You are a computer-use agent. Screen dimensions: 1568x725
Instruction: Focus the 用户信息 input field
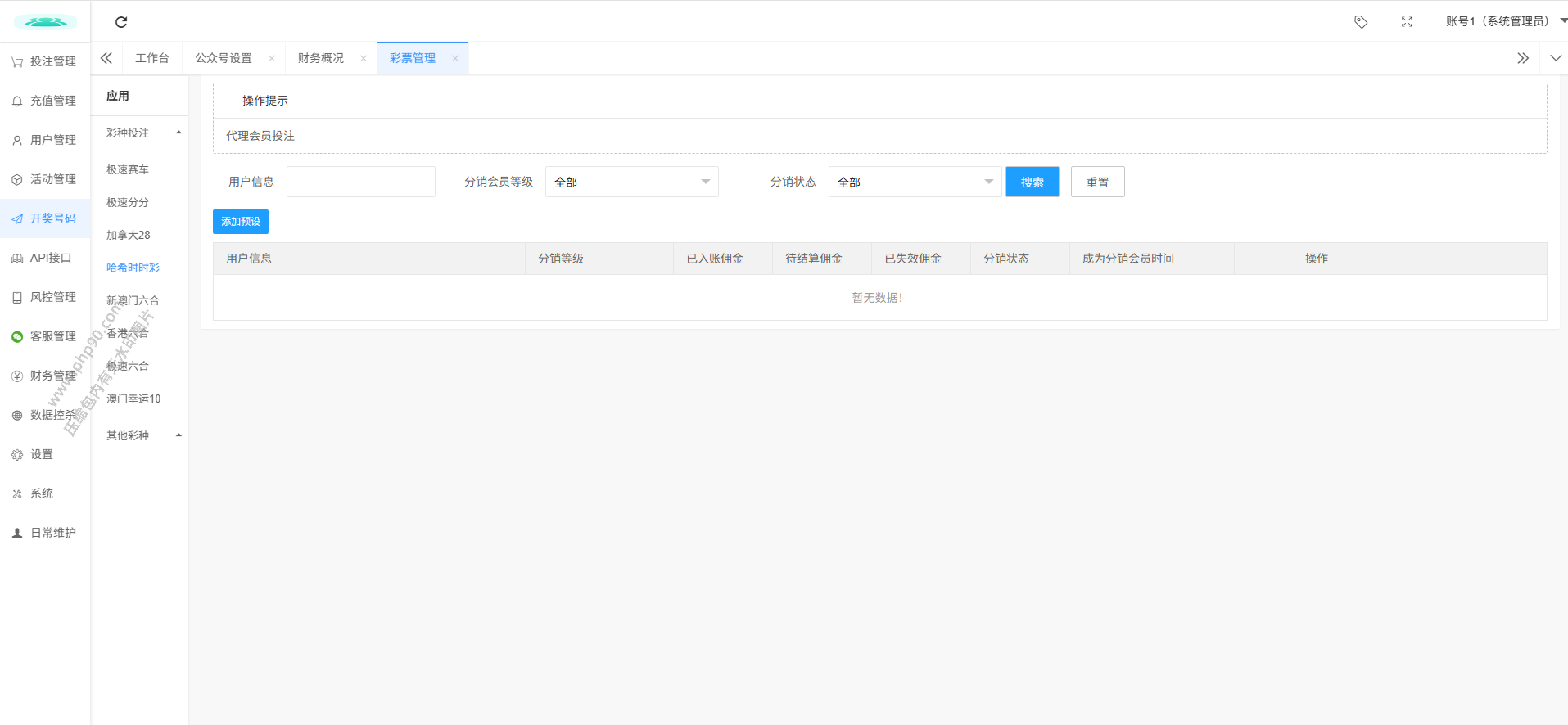coord(360,182)
